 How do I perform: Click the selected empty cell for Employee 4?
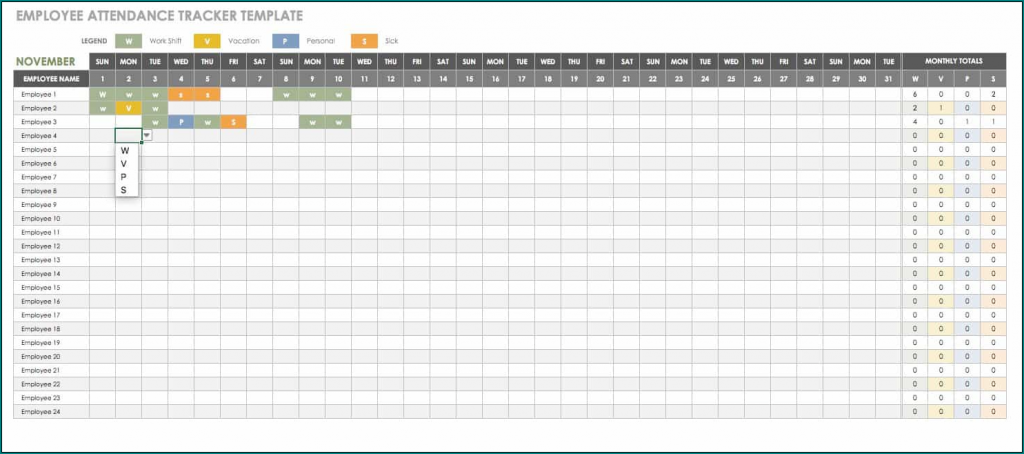(128, 135)
